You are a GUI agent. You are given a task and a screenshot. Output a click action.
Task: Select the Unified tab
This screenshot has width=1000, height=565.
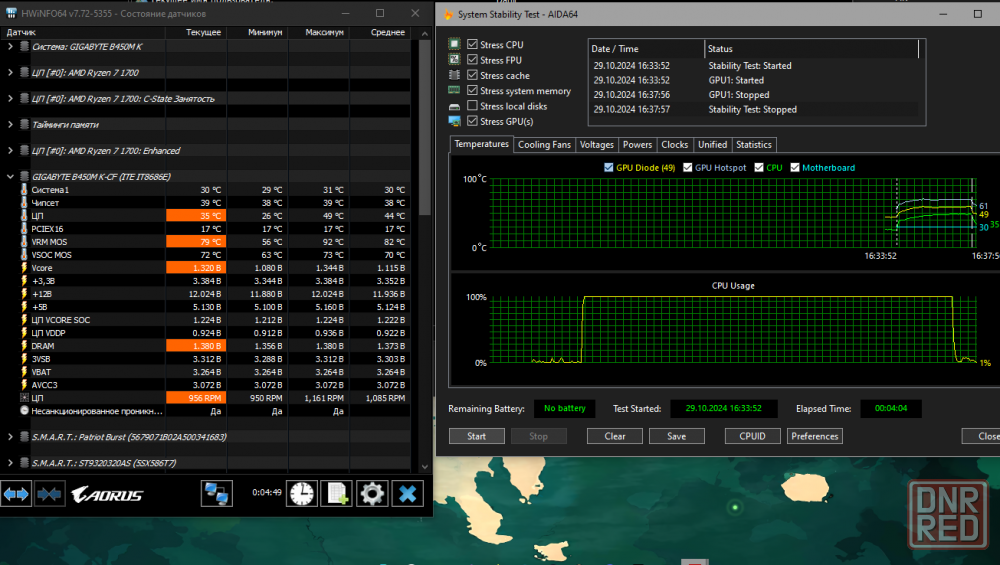coord(712,145)
